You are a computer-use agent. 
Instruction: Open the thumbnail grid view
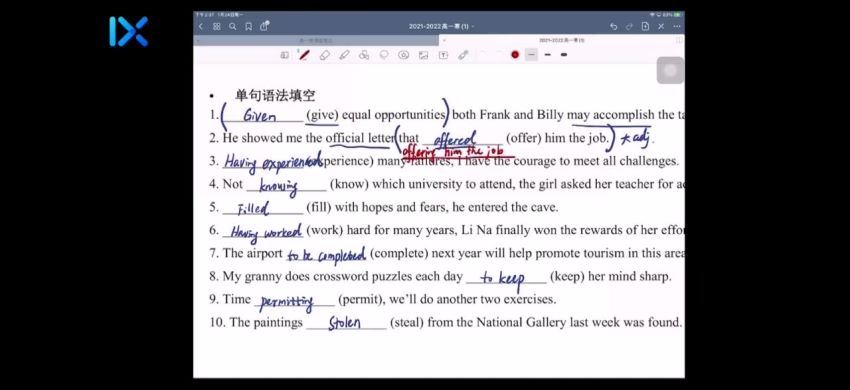(x=216, y=26)
